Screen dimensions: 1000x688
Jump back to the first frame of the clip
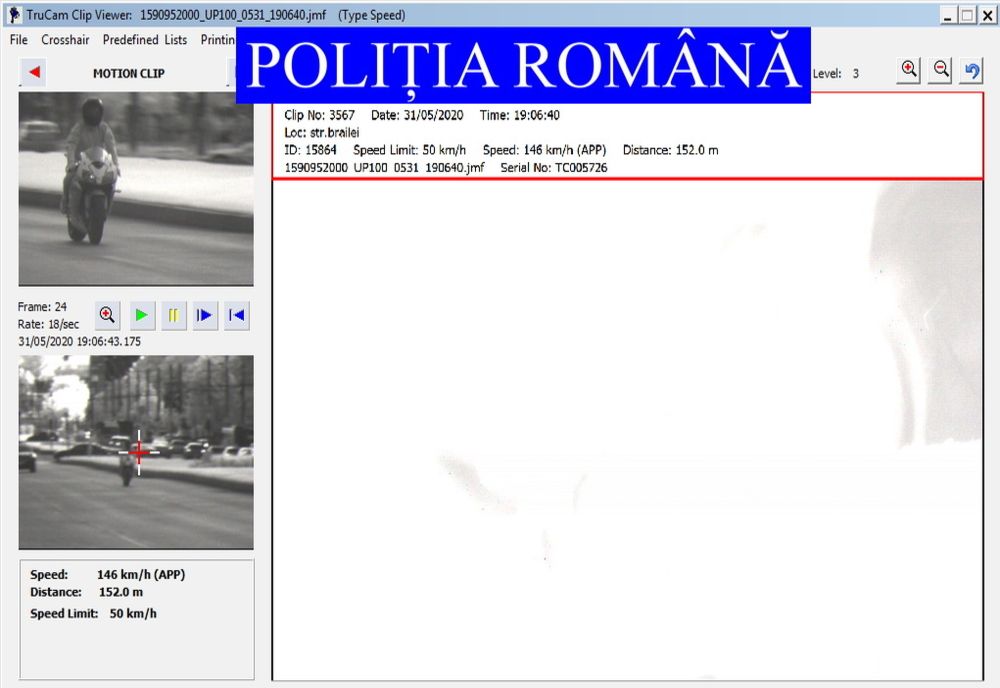click(x=236, y=315)
